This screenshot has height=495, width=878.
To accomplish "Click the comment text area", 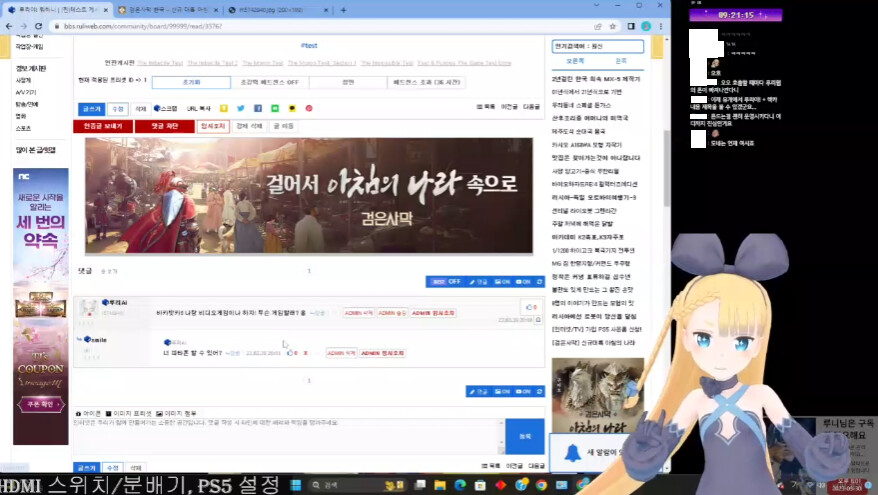I will [x=288, y=436].
